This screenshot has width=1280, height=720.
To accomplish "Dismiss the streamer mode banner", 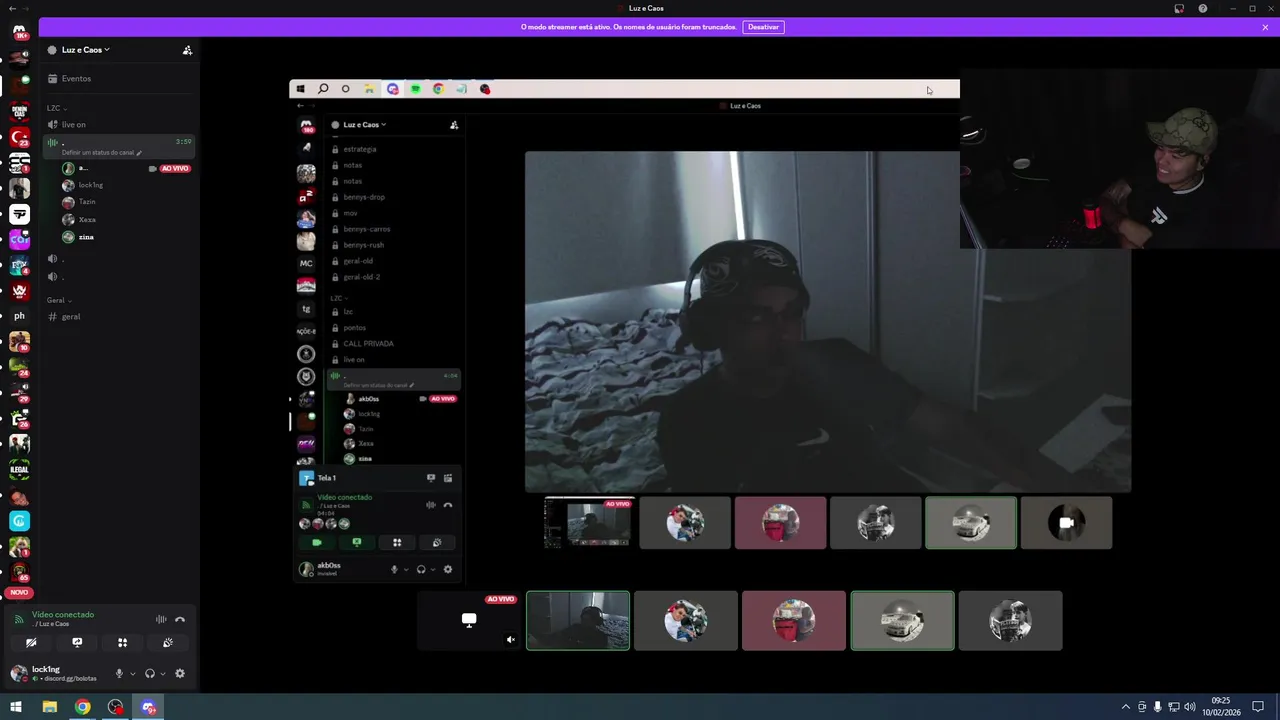I will [x=1265, y=27].
